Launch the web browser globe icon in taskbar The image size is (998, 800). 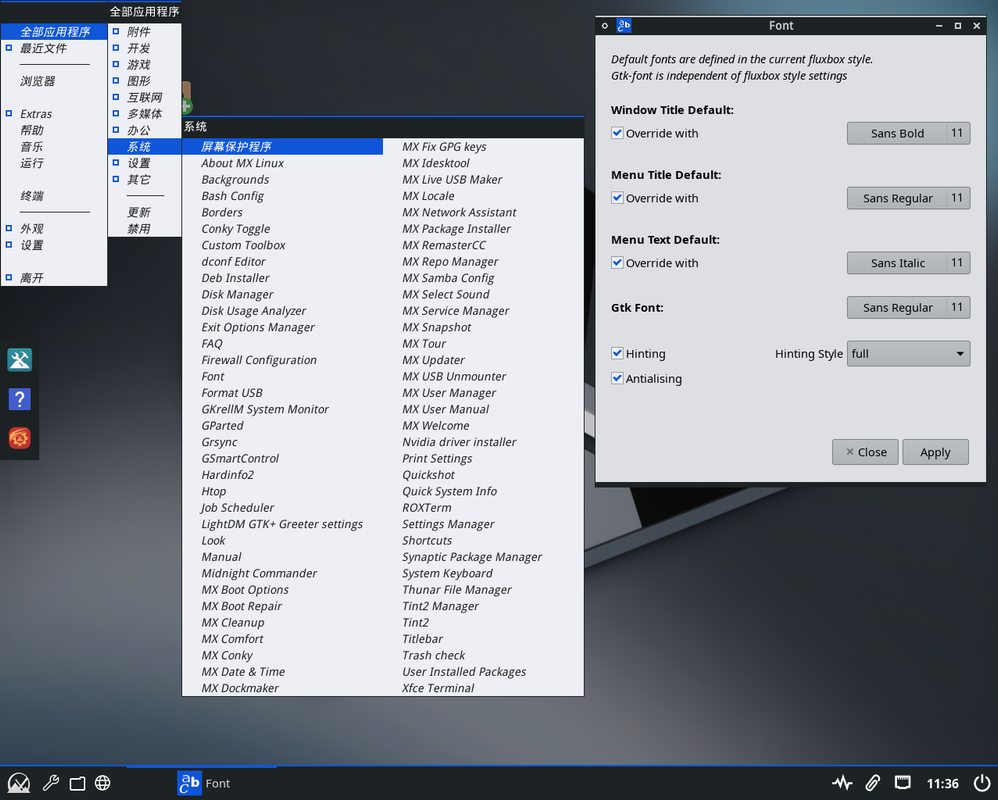(x=102, y=783)
